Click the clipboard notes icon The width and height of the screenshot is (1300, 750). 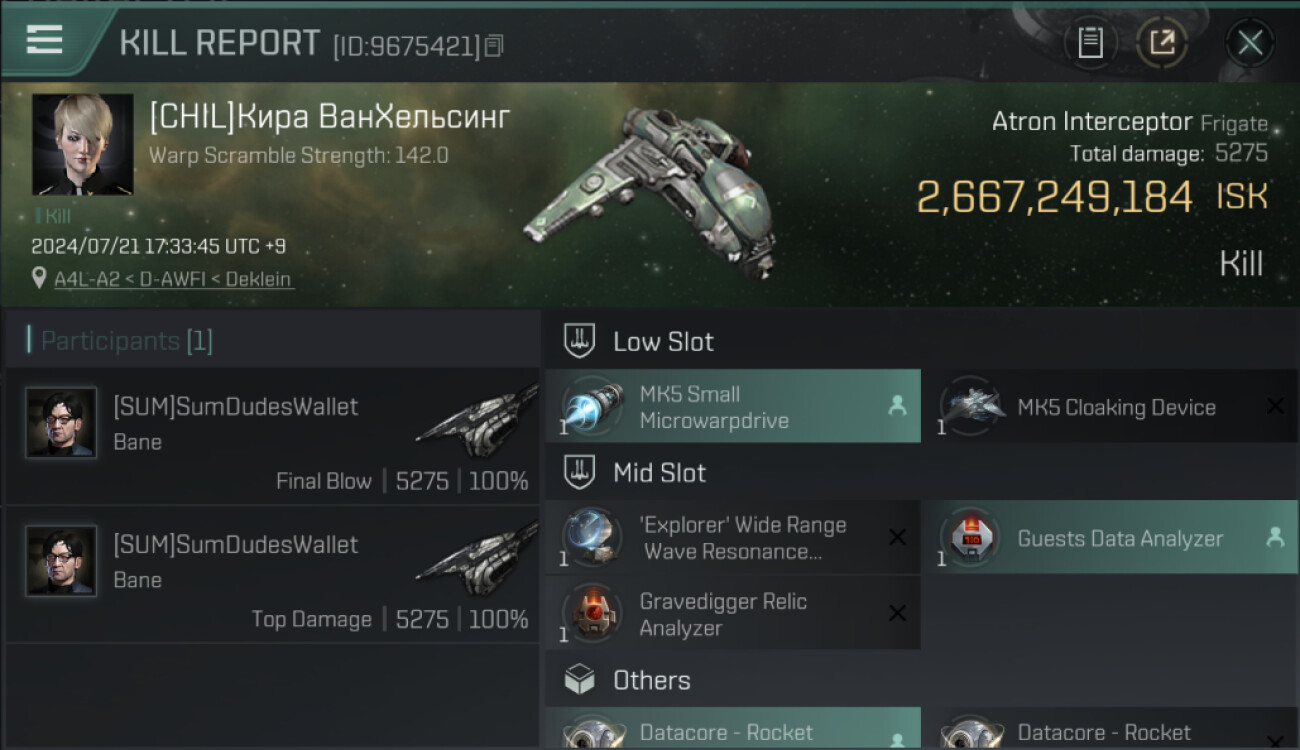(x=1090, y=42)
